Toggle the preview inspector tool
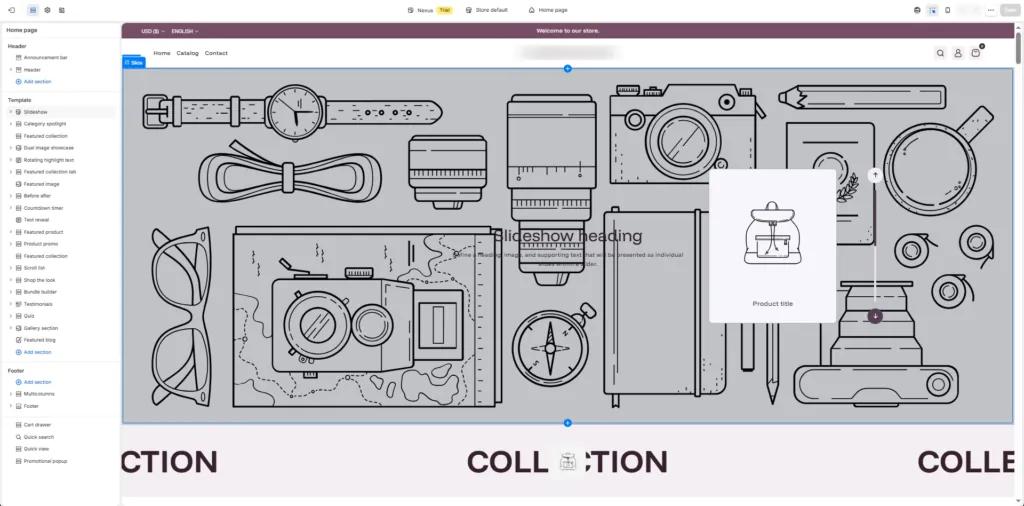The height and width of the screenshot is (506, 1024). coord(932,10)
